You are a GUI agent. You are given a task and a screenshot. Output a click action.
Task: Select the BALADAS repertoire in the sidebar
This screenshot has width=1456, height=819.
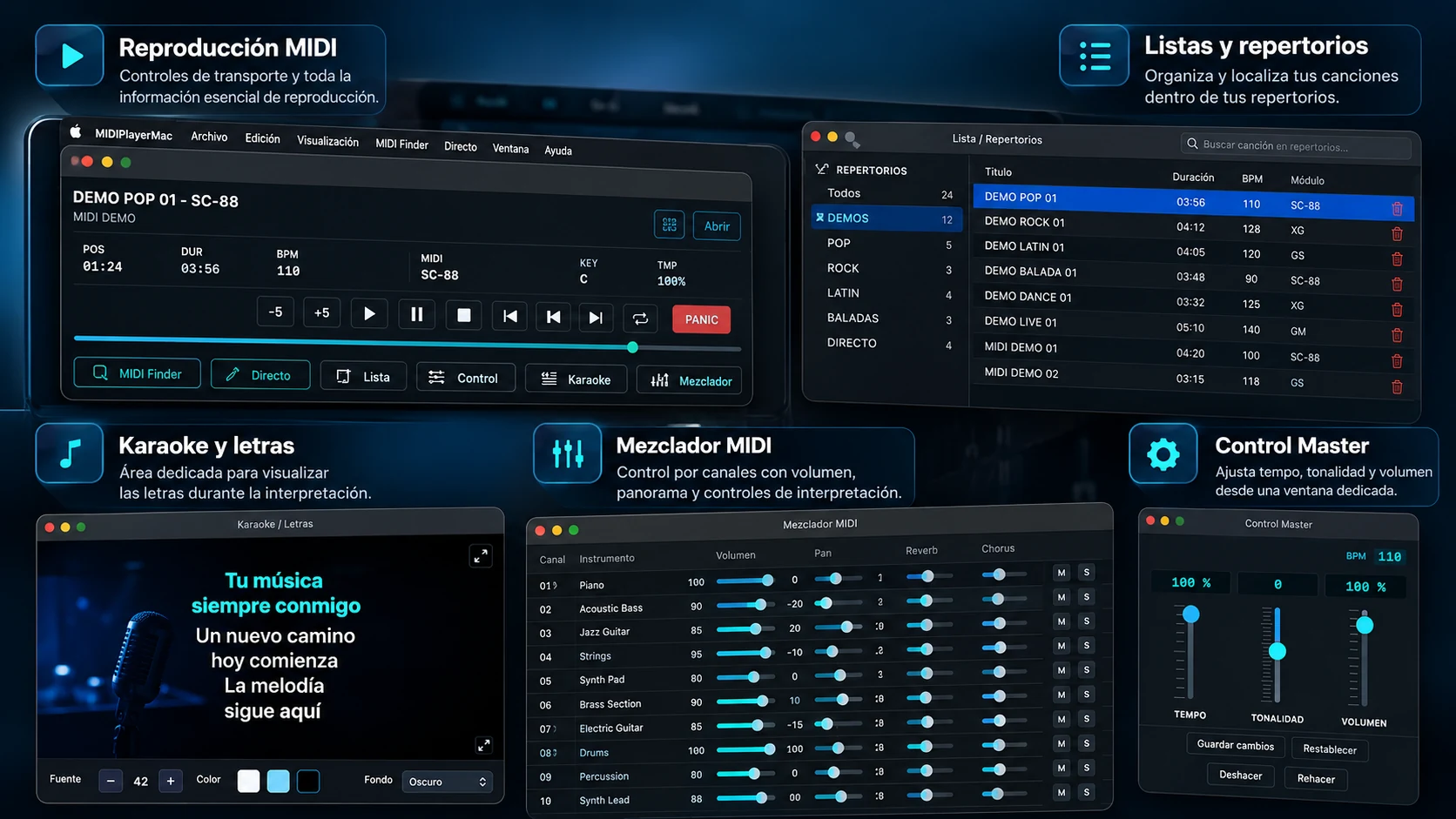(853, 319)
